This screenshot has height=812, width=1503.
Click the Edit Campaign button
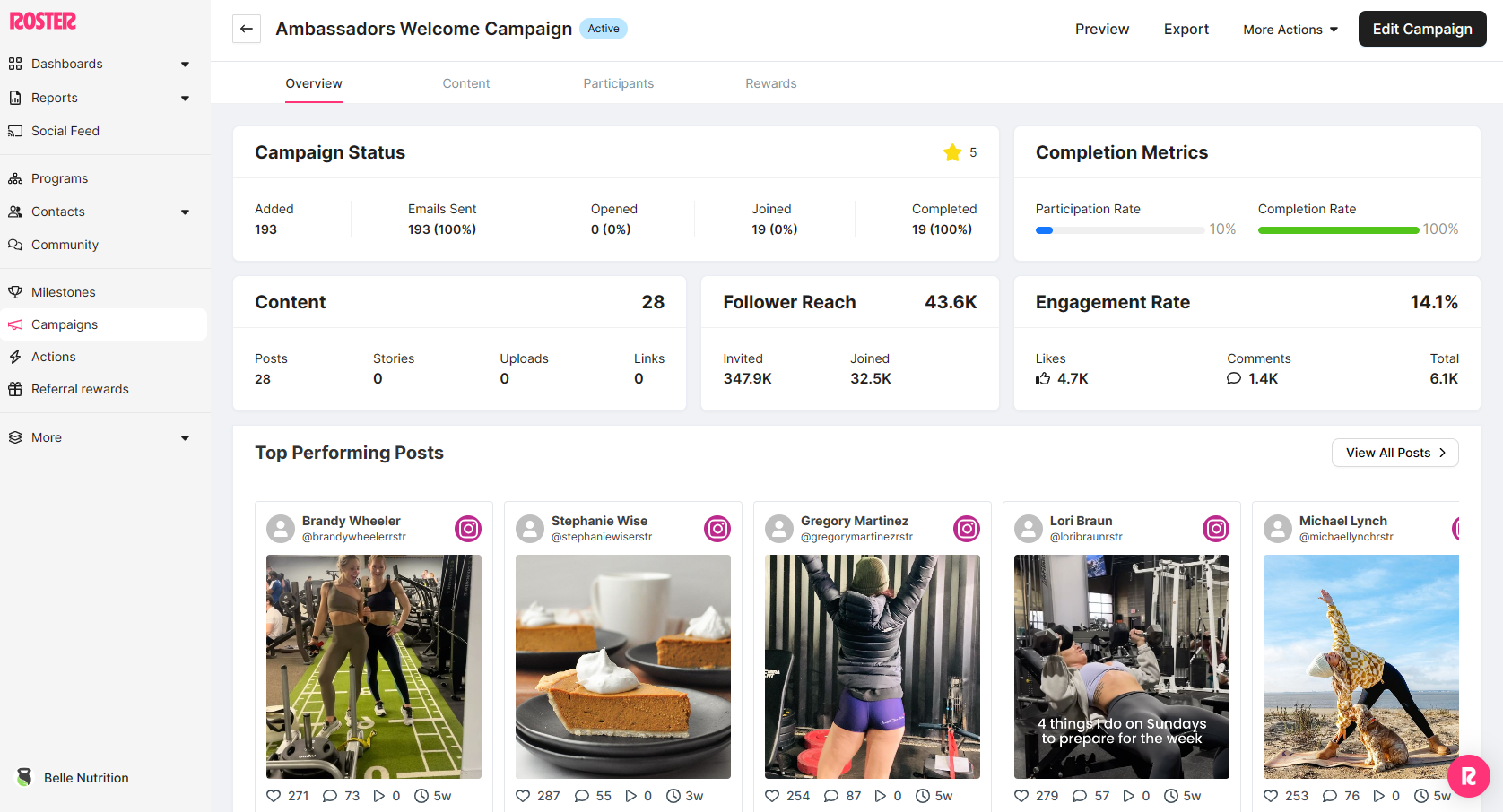[1421, 29]
